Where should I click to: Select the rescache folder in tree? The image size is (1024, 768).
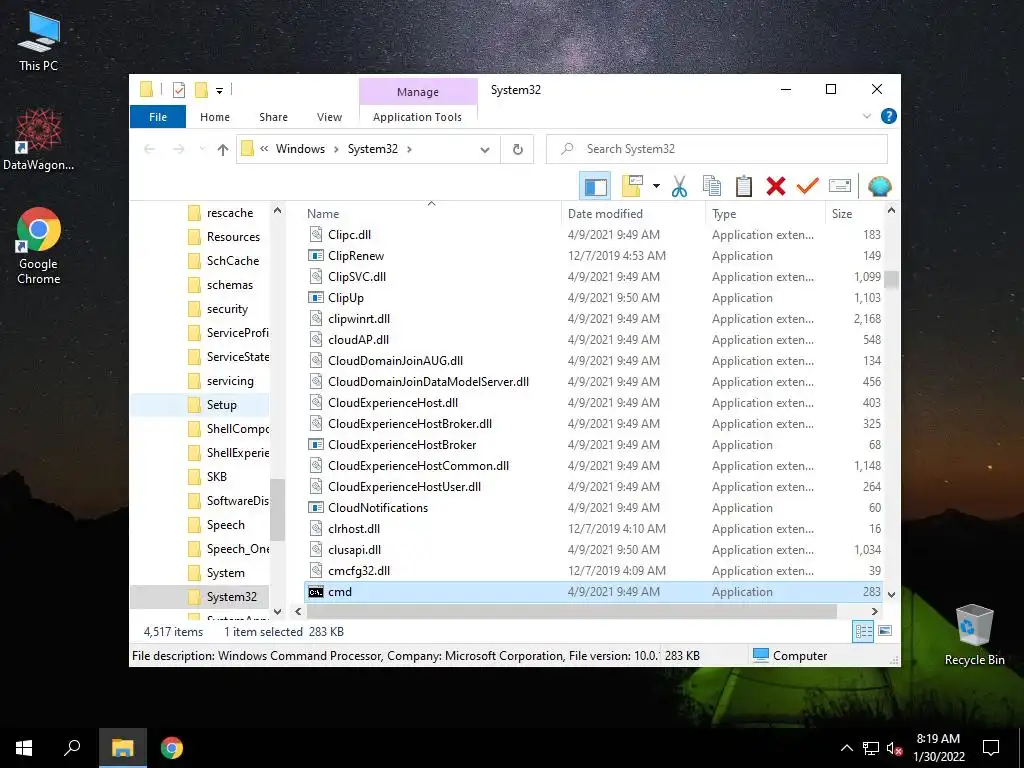pos(200,213)
